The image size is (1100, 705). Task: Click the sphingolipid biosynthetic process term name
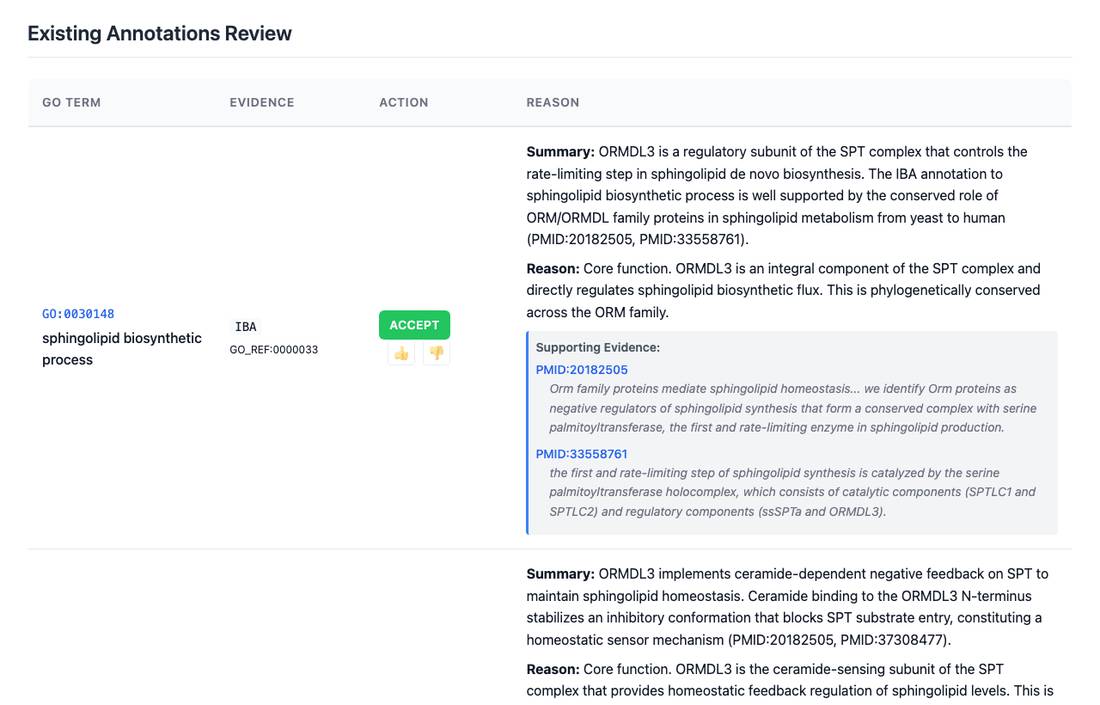[121, 349]
